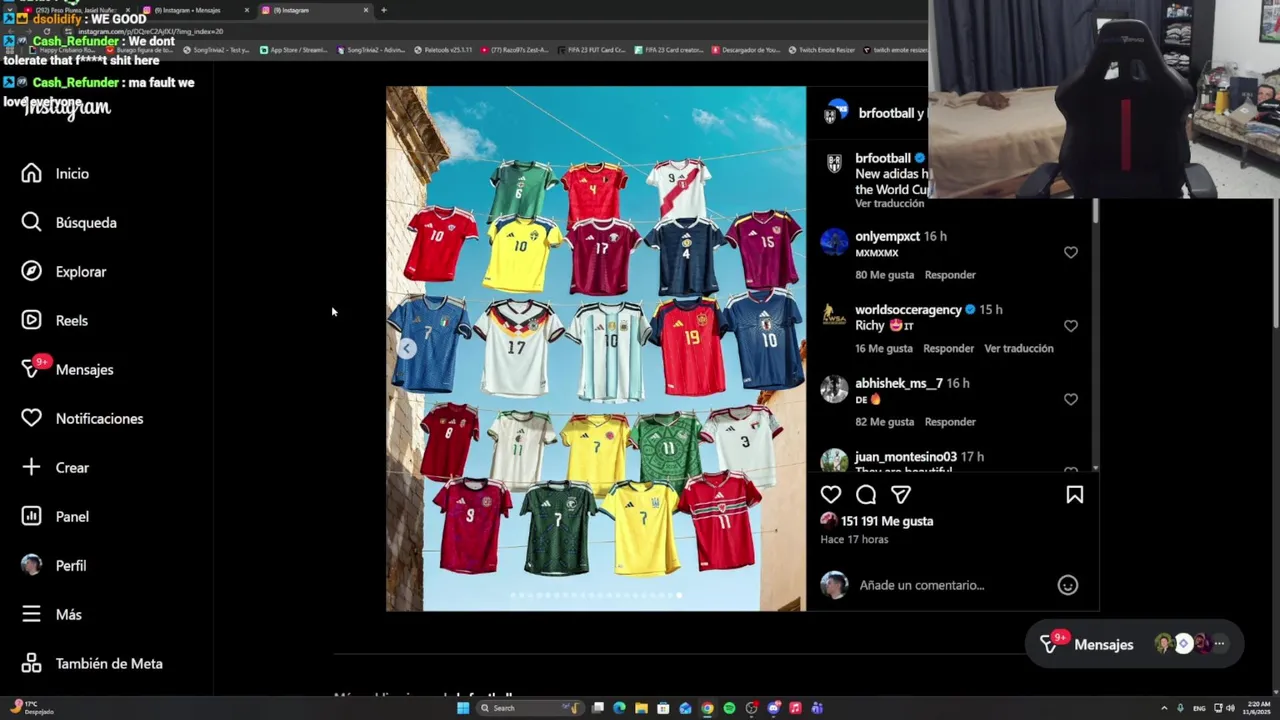The height and width of the screenshot is (720, 1280).
Task: Open the Twitch Emote Resizer bookmark
Action: (x=821, y=50)
